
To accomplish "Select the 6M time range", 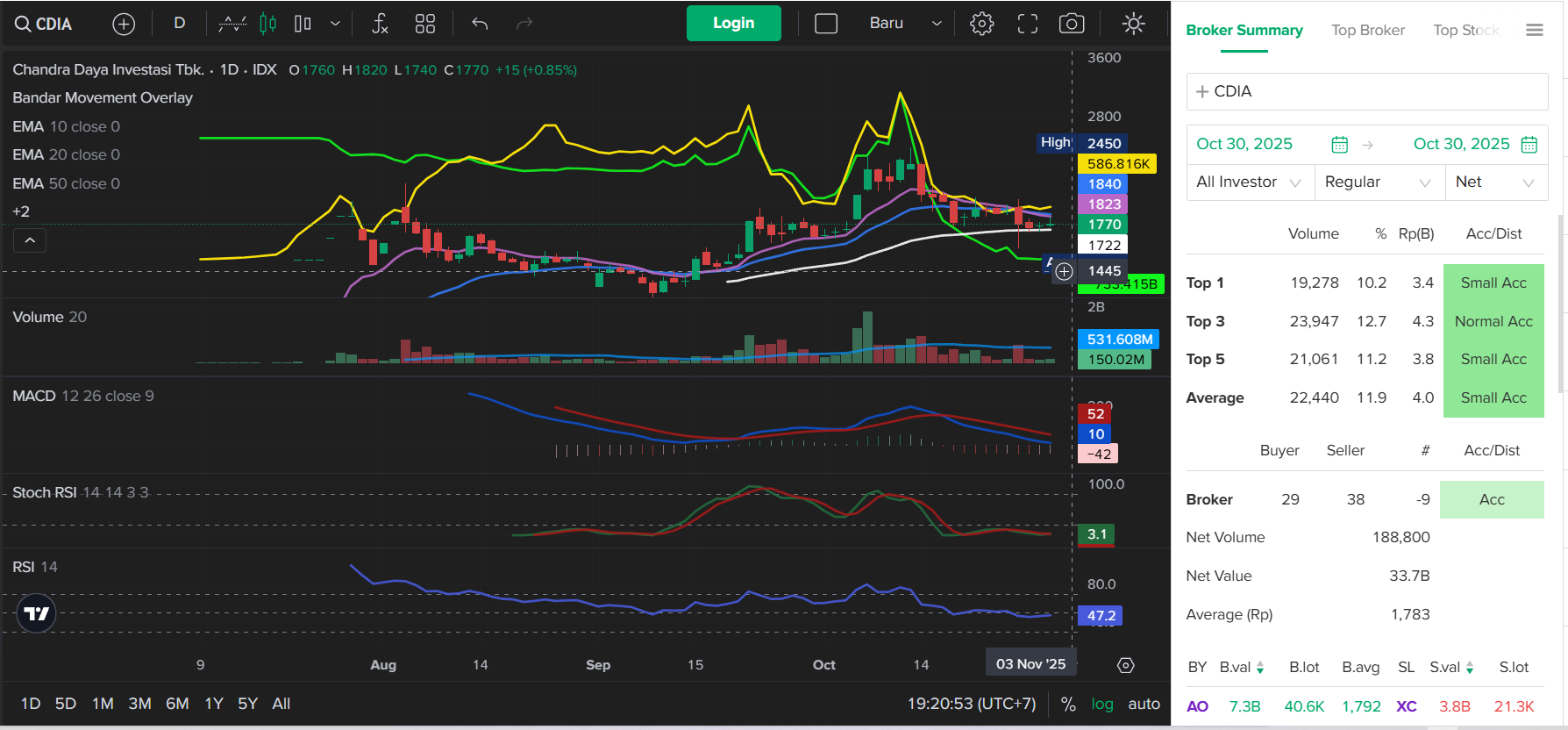I will 177,704.
